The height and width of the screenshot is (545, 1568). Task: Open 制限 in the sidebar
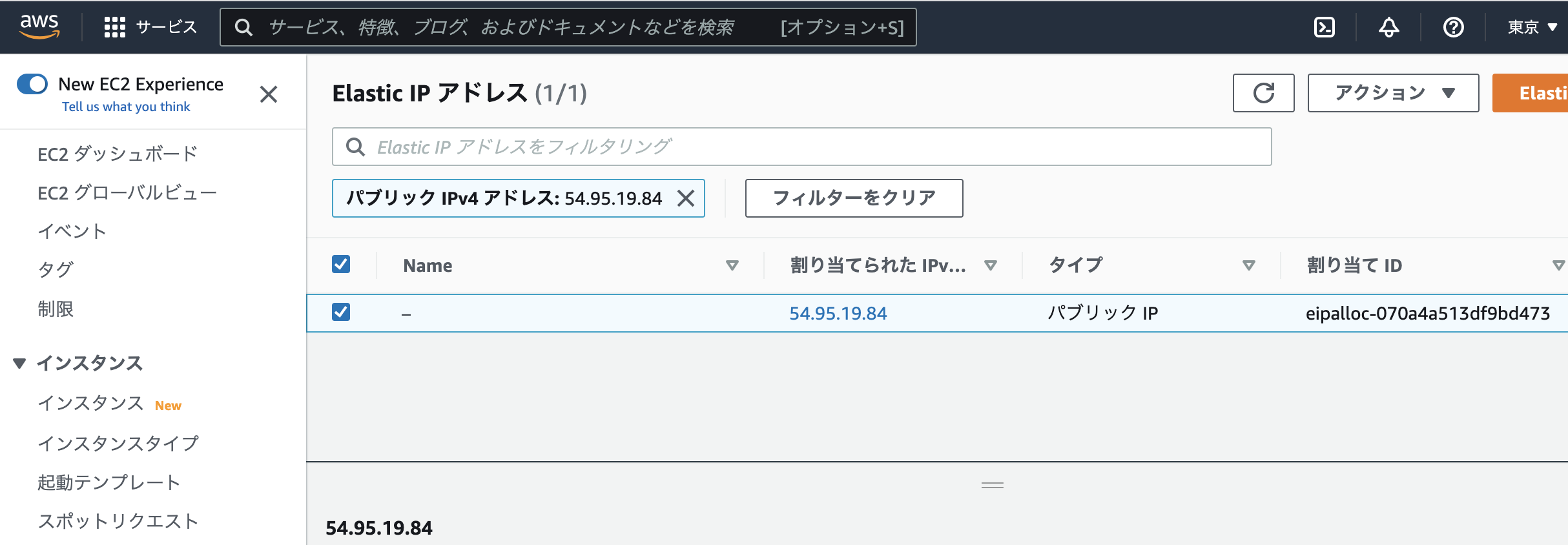[56, 309]
